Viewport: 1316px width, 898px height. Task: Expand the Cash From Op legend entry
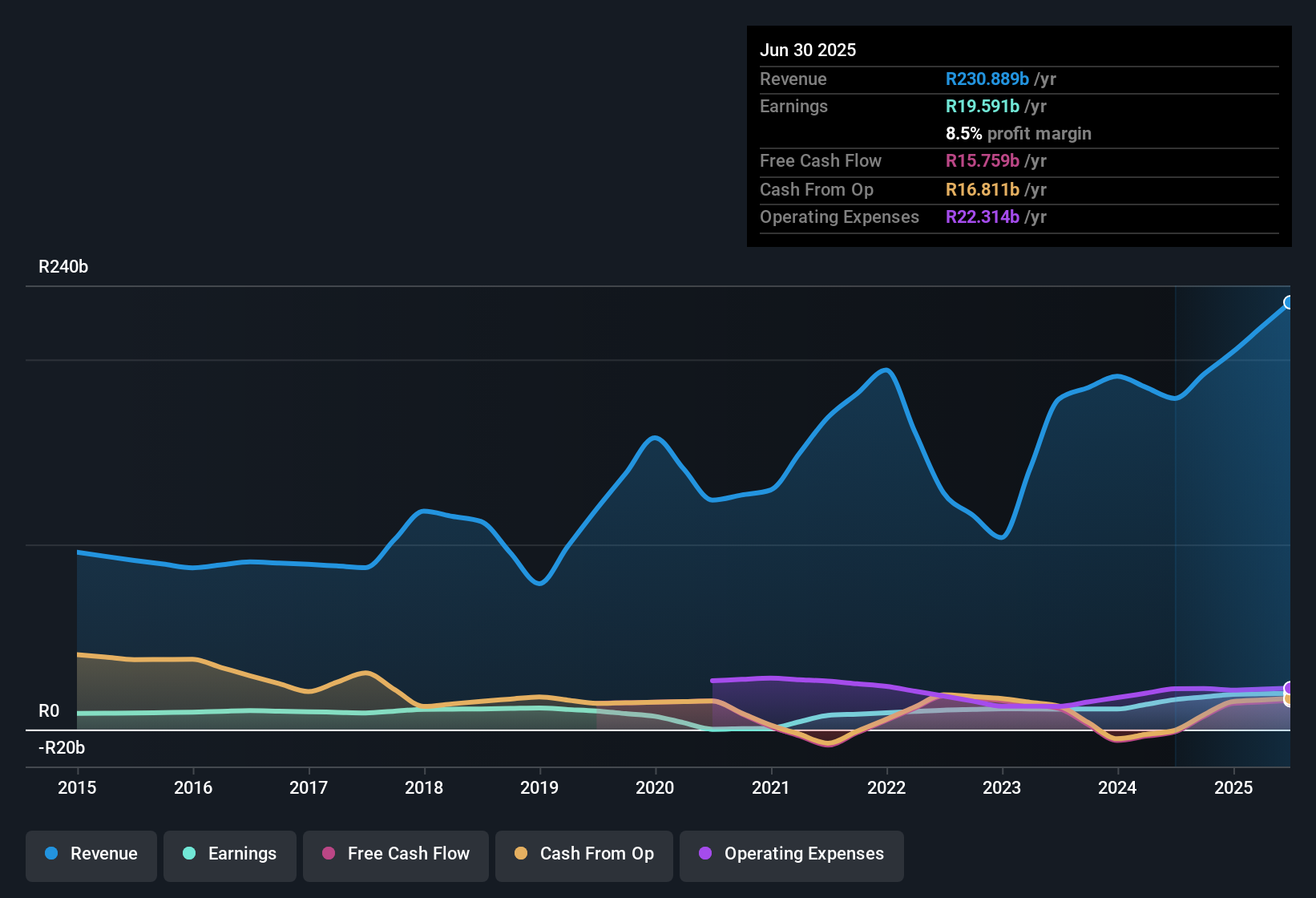(583, 855)
